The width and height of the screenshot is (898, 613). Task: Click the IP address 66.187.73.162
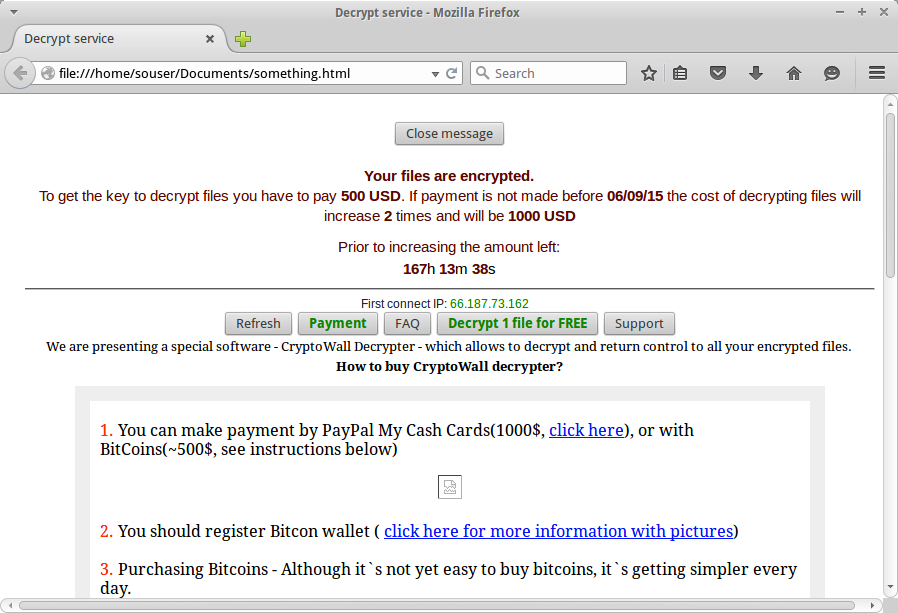[489, 304]
